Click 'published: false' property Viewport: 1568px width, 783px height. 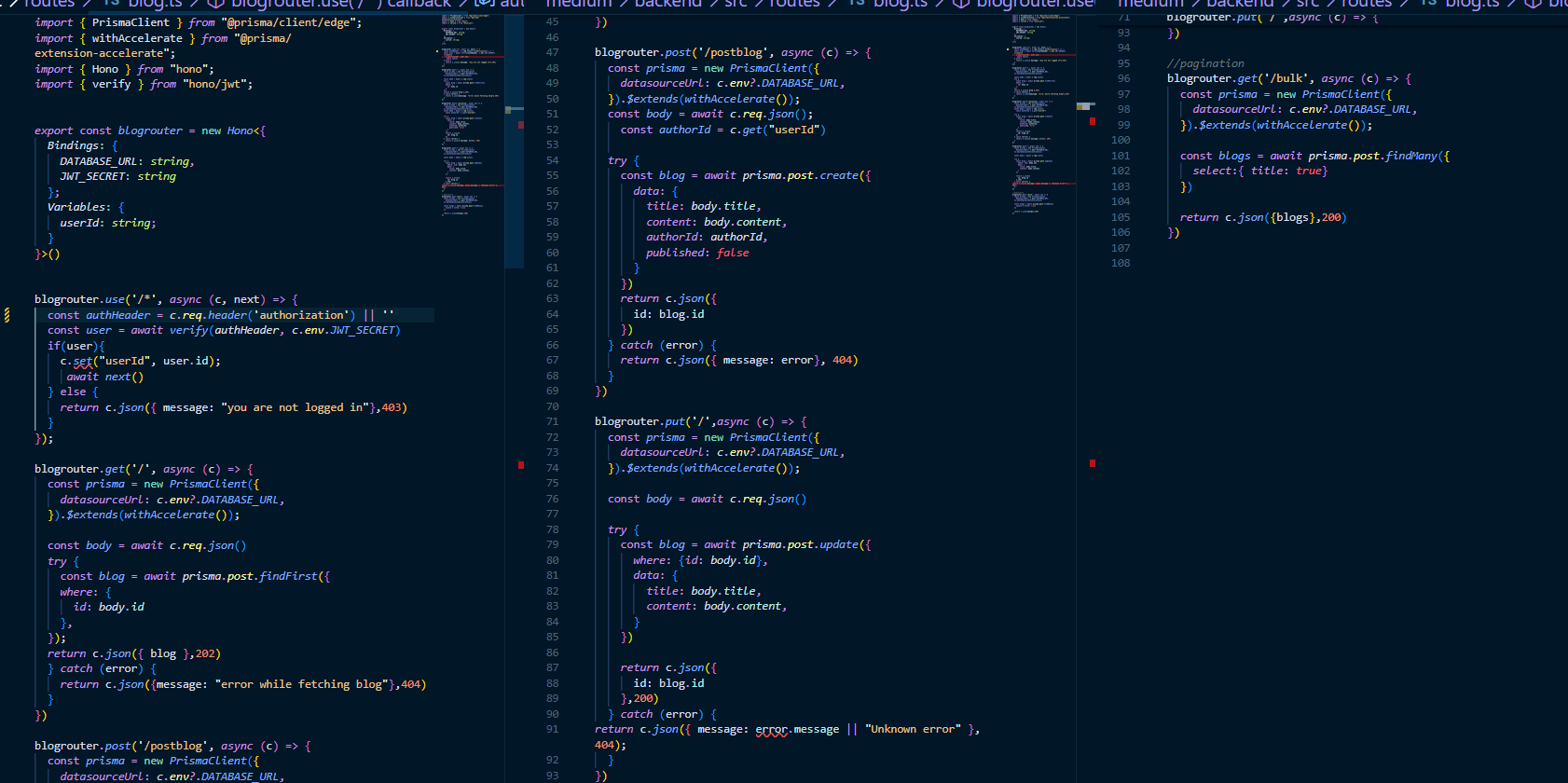pos(697,253)
